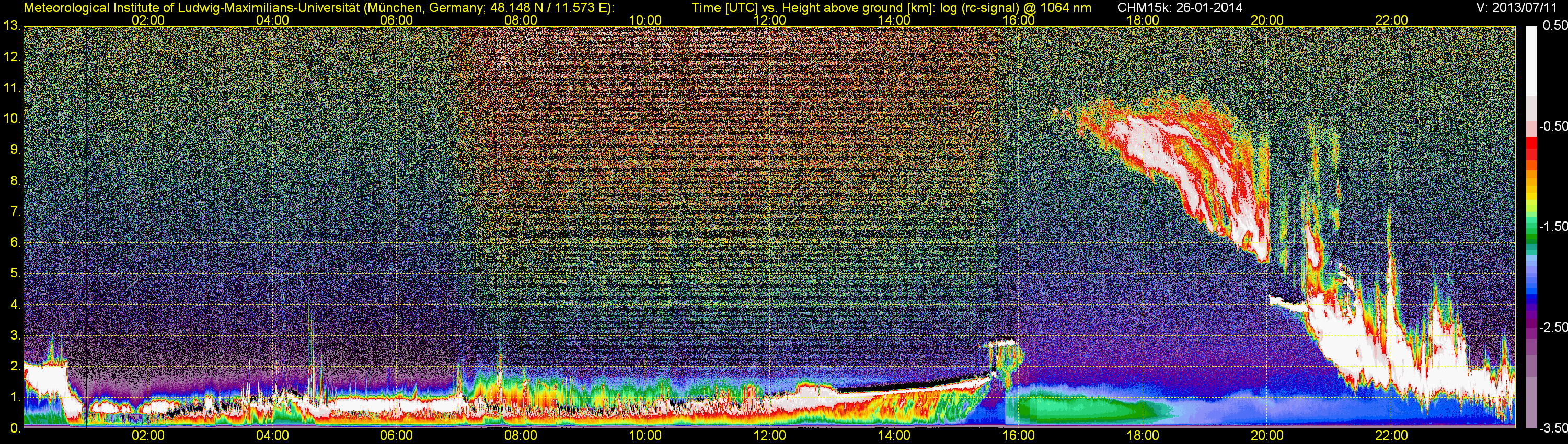Click the 18:00 label on the top time axis
Screen dimensions: 1568x444
(x=1143, y=20)
